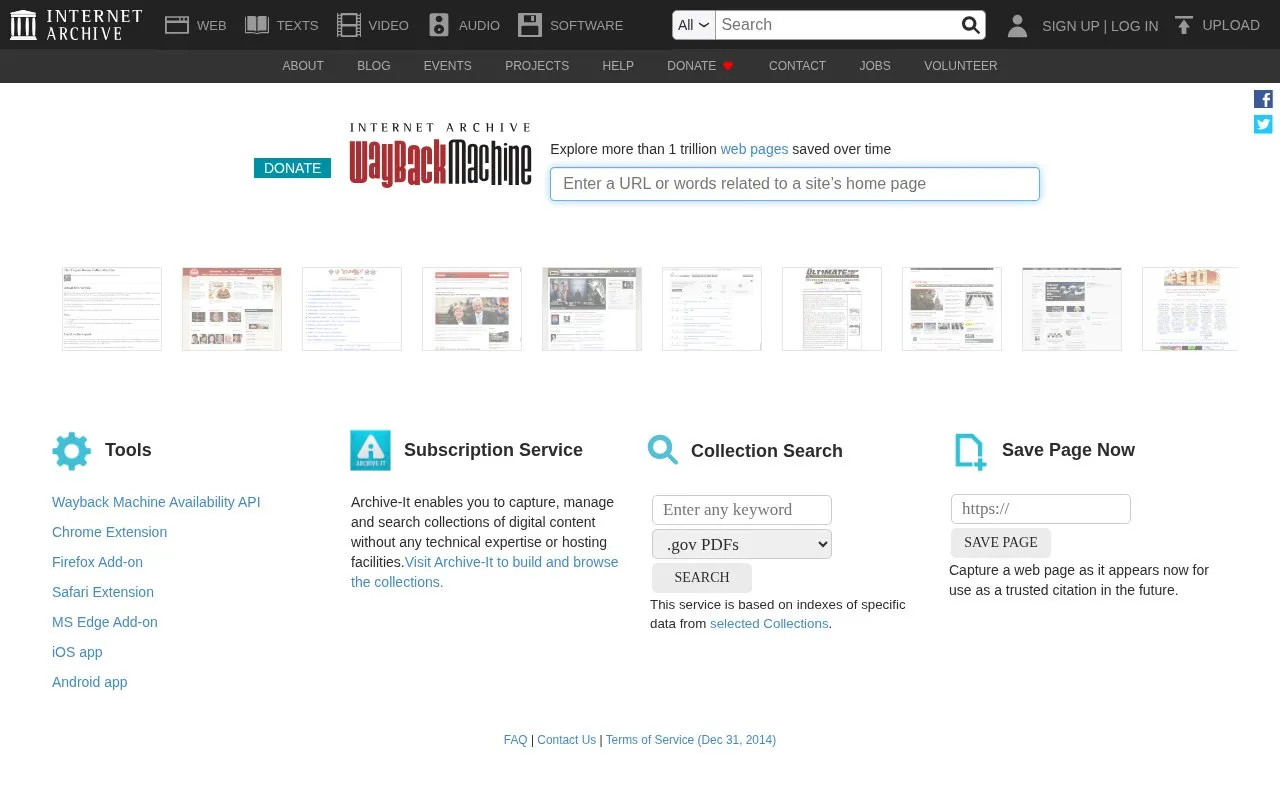The height and width of the screenshot is (800, 1280).
Task: Click the SEARCH button under Collection Search
Action: (x=702, y=577)
